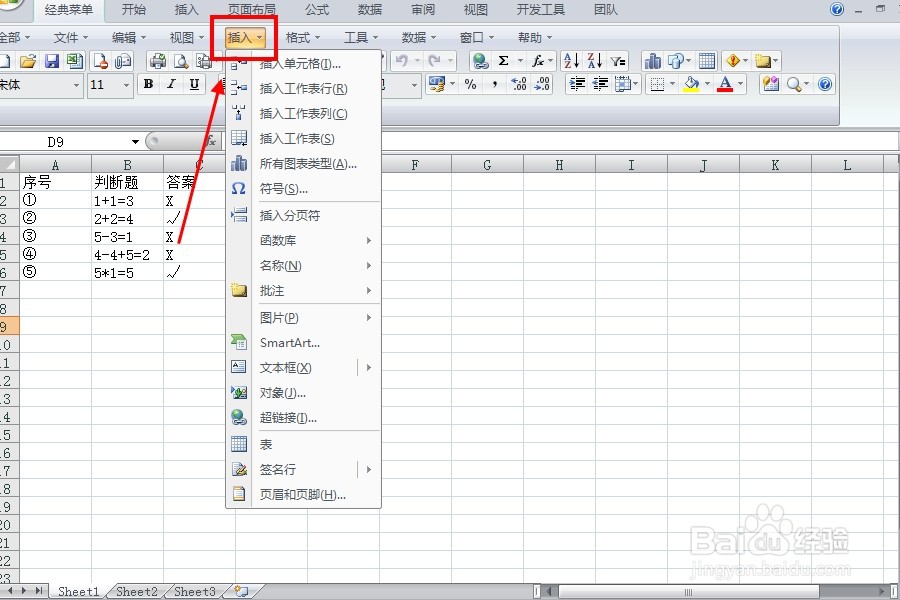
Task: Open Print Preview from the toolbar
Action: coord(181,60)
